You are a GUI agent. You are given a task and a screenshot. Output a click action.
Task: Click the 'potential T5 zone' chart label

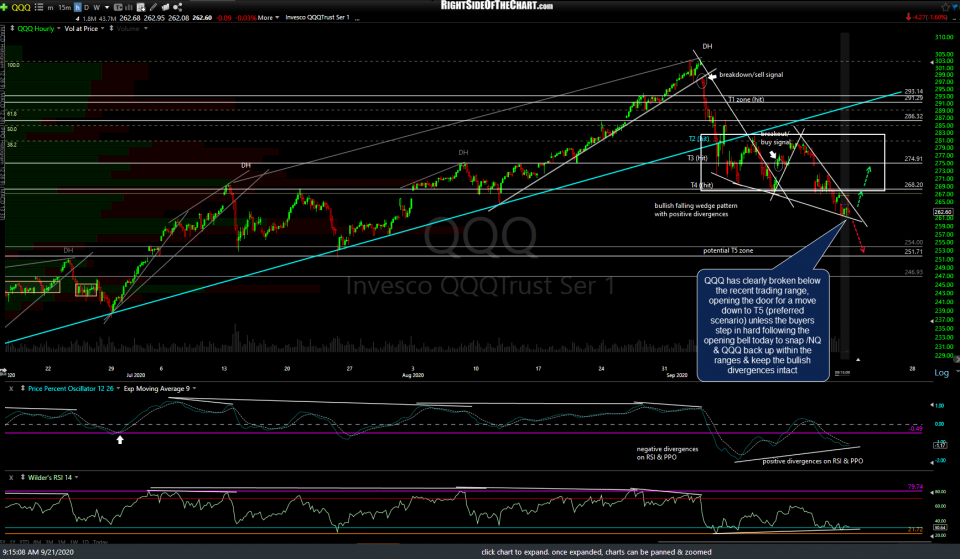click(728, 250)
